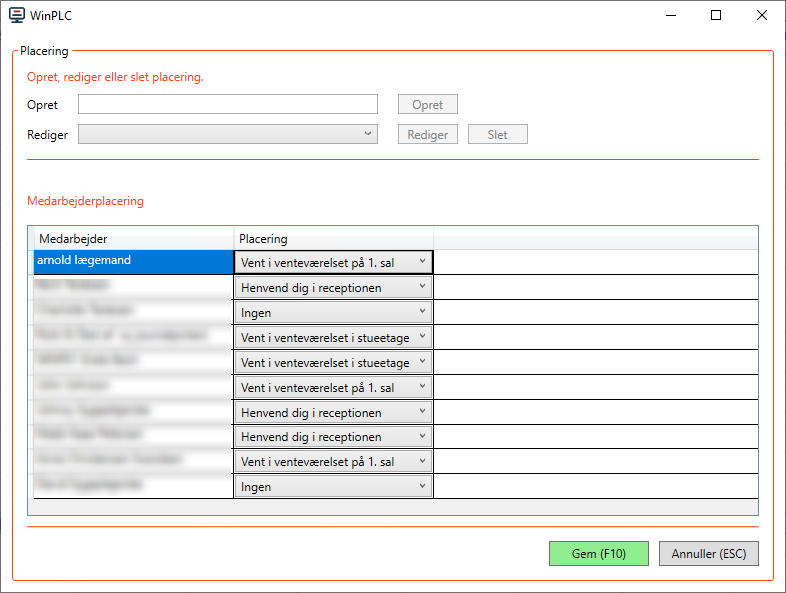Image resolution: width=786 pixels, height=593 pixels.
Task: Maximize the WinPLC window
Action: [x=716, y=16]
